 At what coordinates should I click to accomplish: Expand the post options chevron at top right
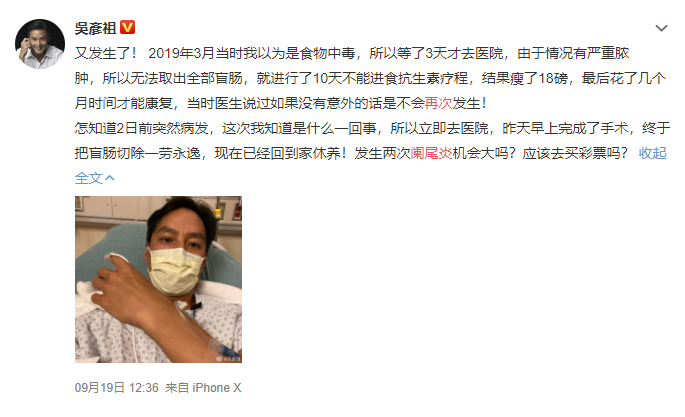pyautogui.click(x=661, y=28)
